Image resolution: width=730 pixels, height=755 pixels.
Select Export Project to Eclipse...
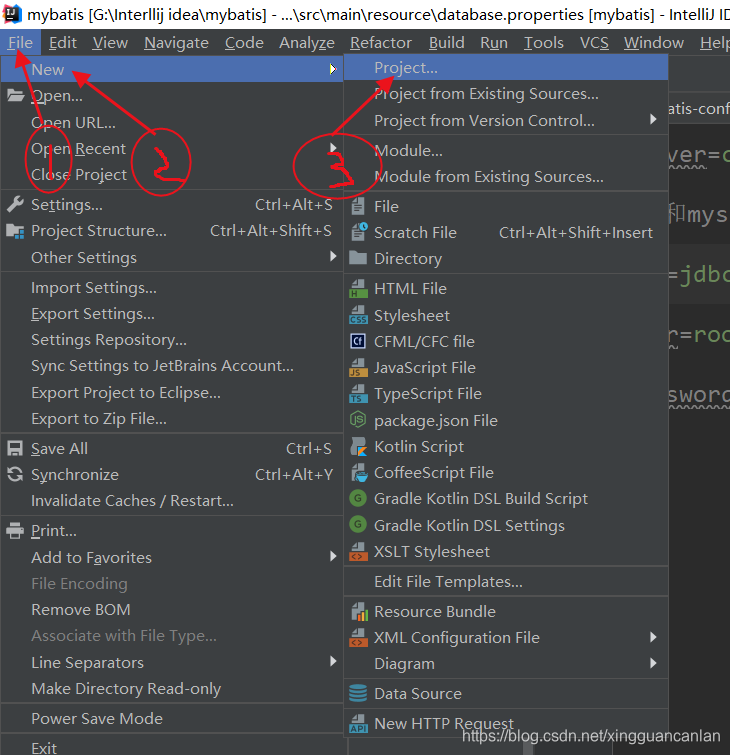tap(172, 393)
